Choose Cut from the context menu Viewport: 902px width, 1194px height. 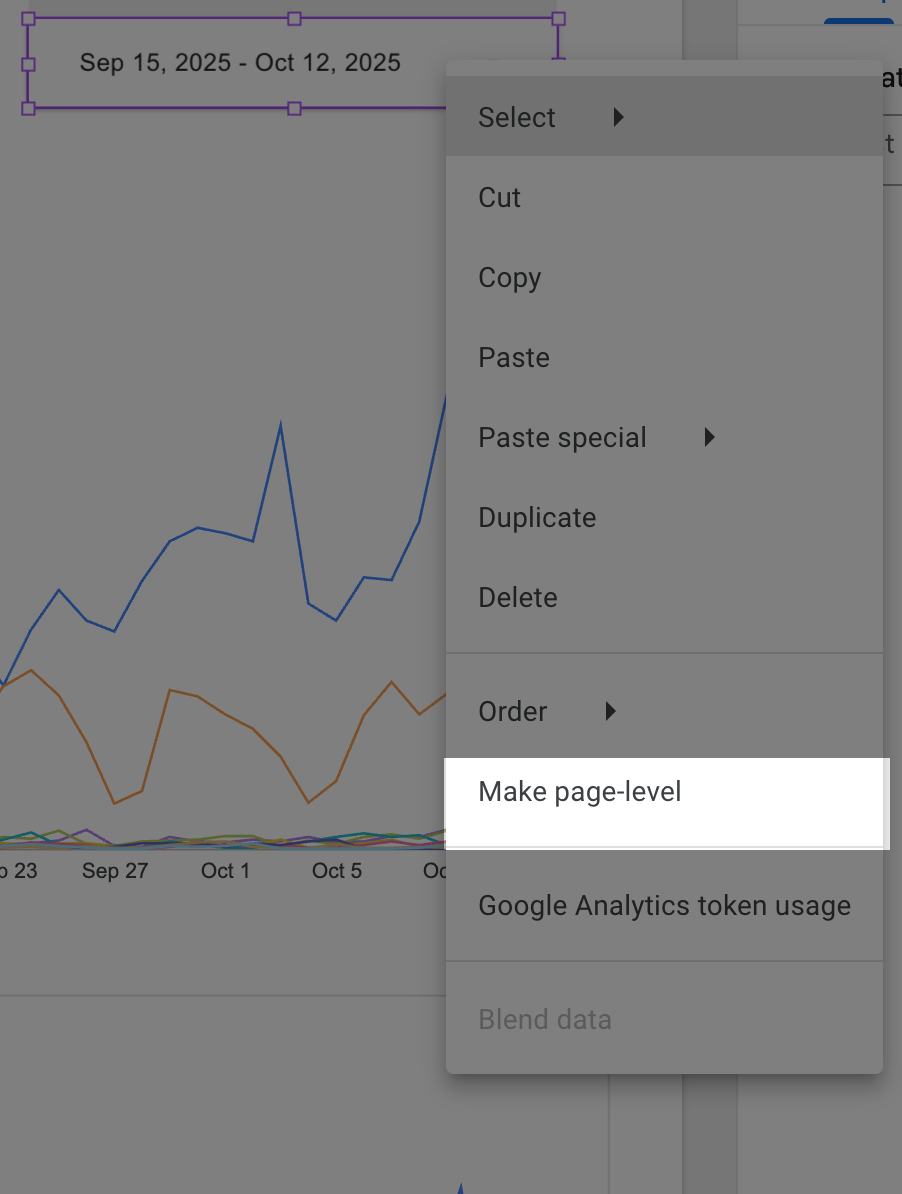(x=499, y=197)
